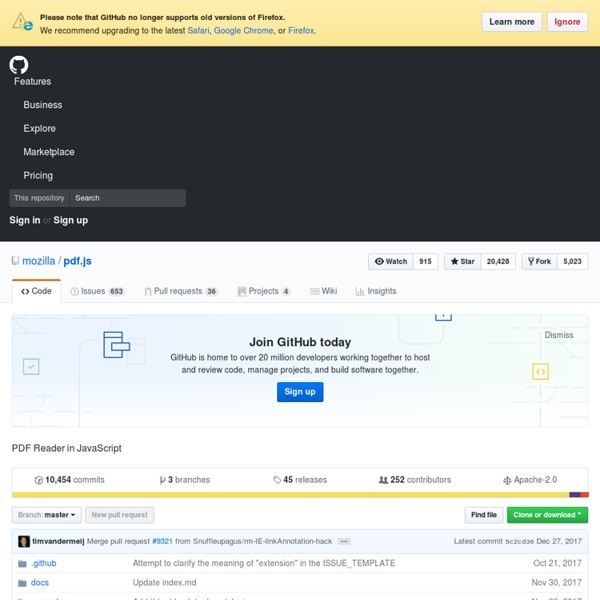The height and width of the screenshot is (600, 600).
Task: Open the Update index.md commit message
Action: point(165,583)
